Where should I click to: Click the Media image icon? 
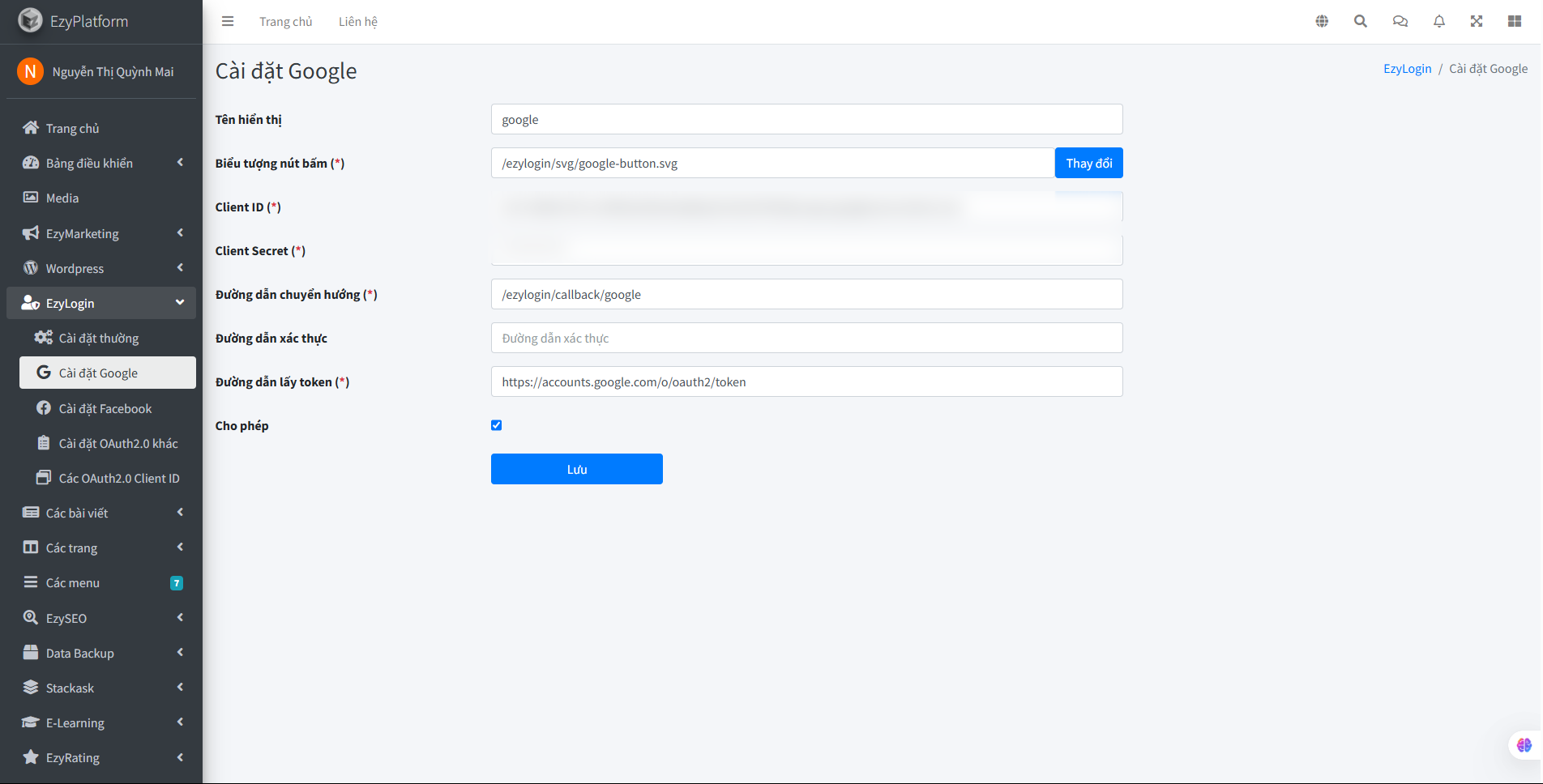pyautogui.click(x=31, y=197)
